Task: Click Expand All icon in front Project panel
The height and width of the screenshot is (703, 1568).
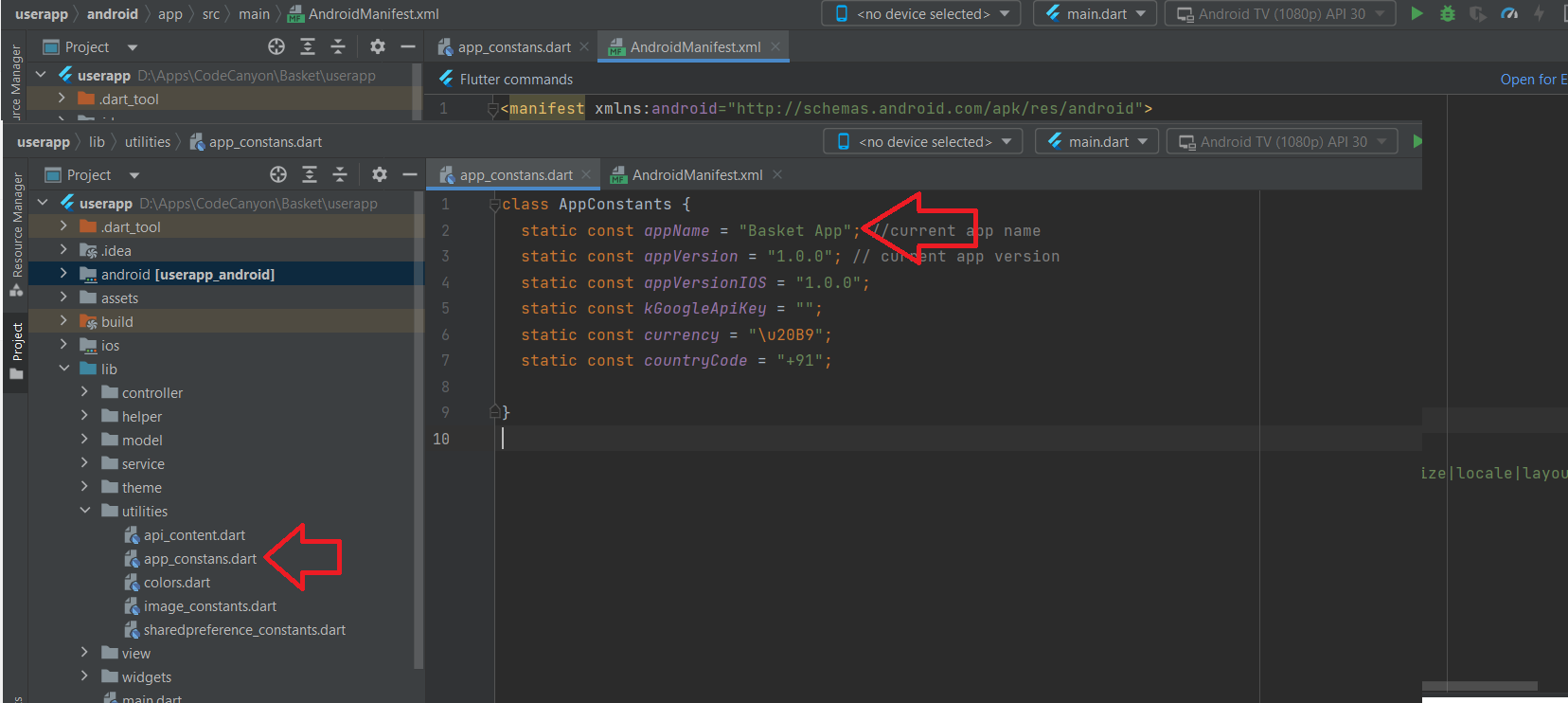Action: coord(310,174)
